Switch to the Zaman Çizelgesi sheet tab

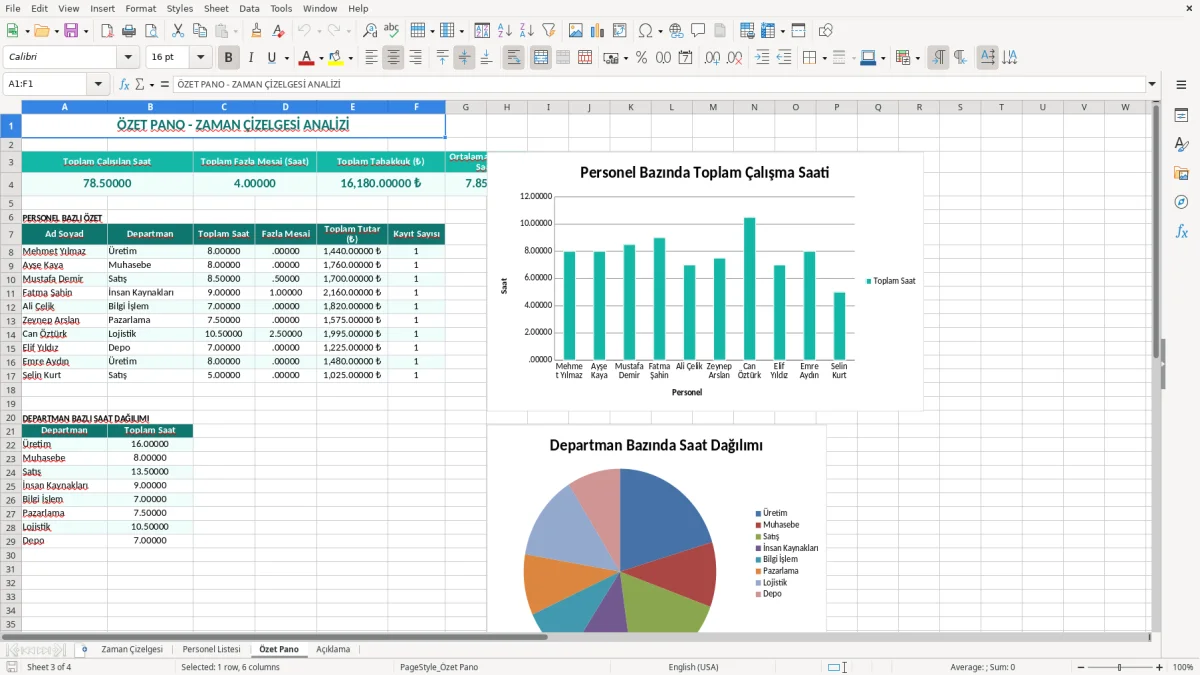click(x=132, y=649)
